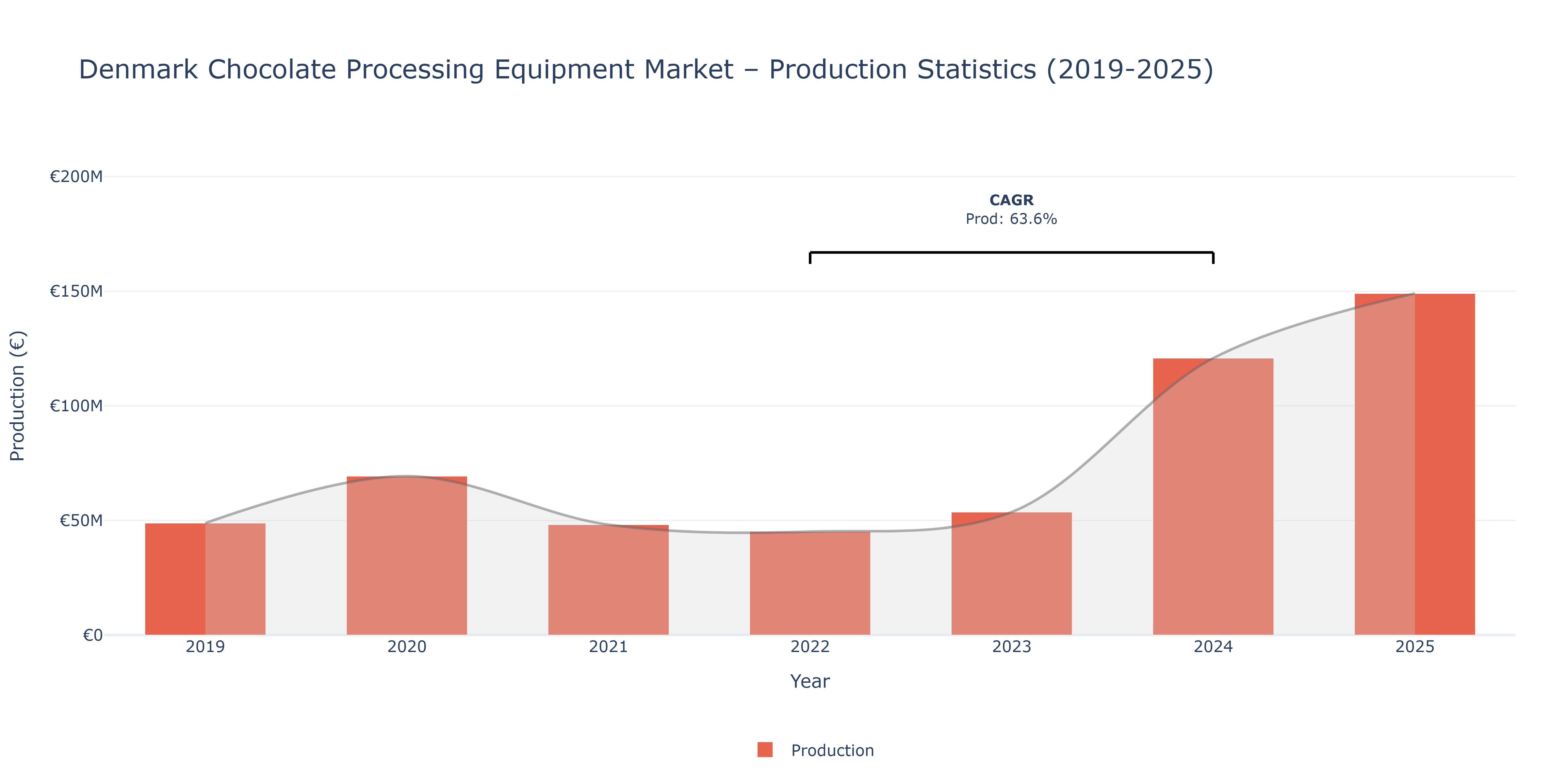Click the 2022 x-axis label

pos(809,646)
